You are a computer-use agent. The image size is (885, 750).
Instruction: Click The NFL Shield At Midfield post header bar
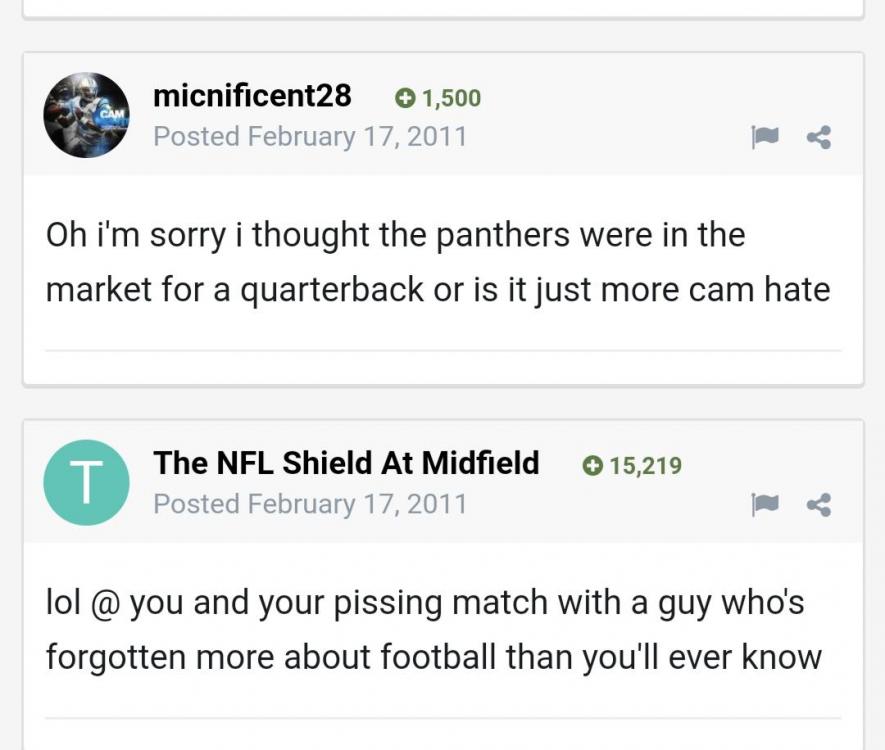click(443, 482)
